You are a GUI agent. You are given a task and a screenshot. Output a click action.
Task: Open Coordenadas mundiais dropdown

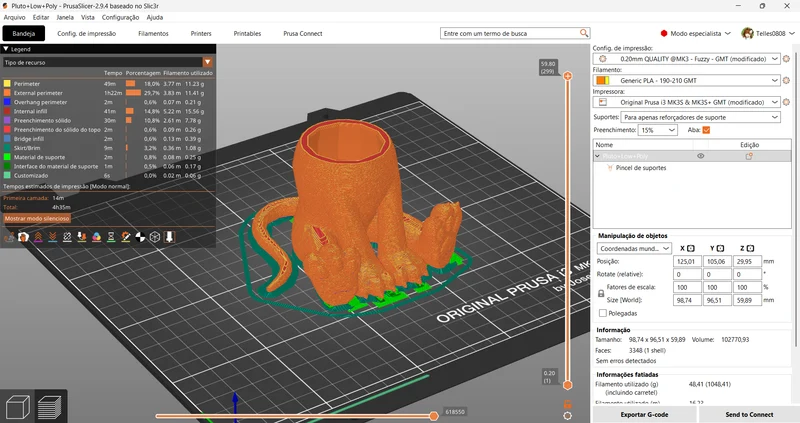634,248
